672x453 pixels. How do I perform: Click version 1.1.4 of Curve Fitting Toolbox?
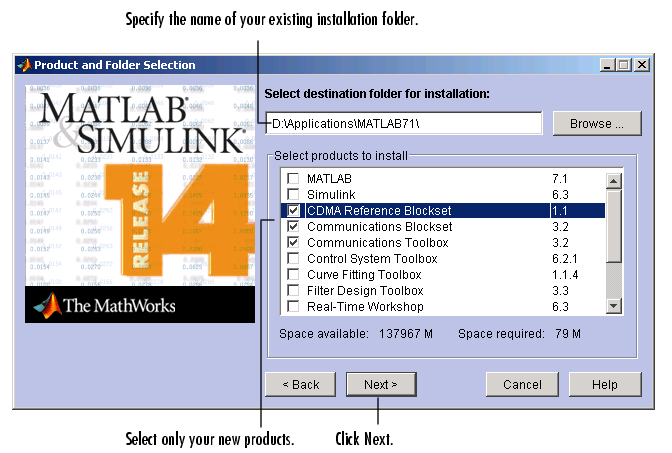click(565, 274)
